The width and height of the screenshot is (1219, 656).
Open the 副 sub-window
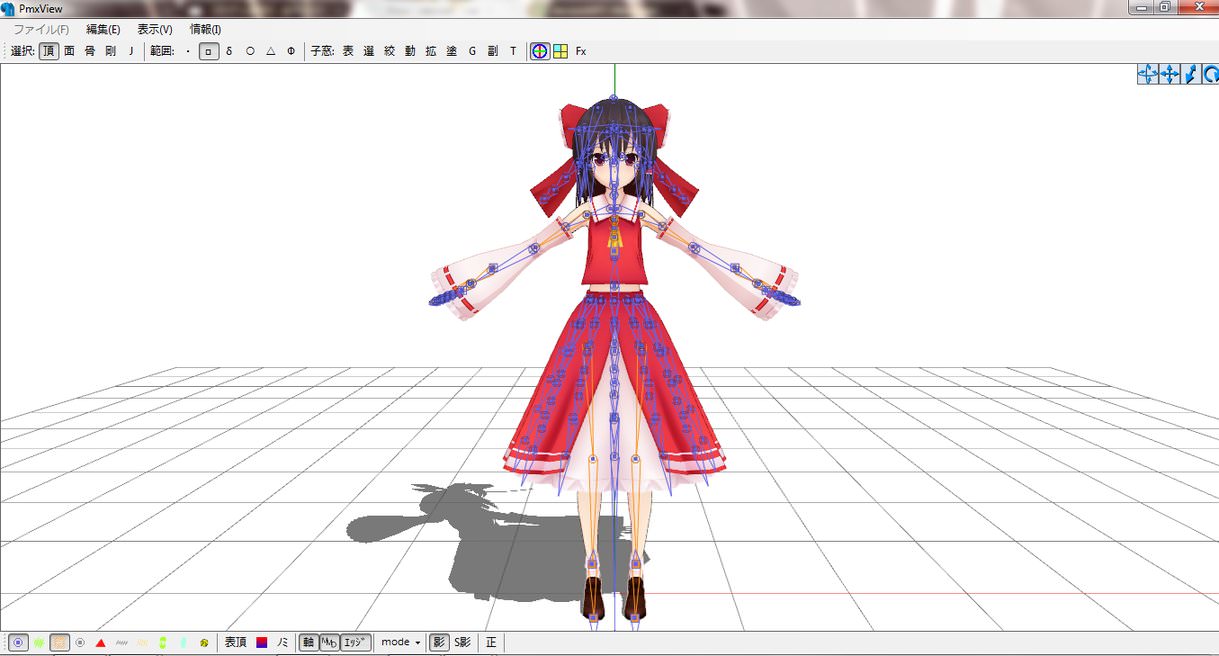pyautogui.click(x=493, y=51)
